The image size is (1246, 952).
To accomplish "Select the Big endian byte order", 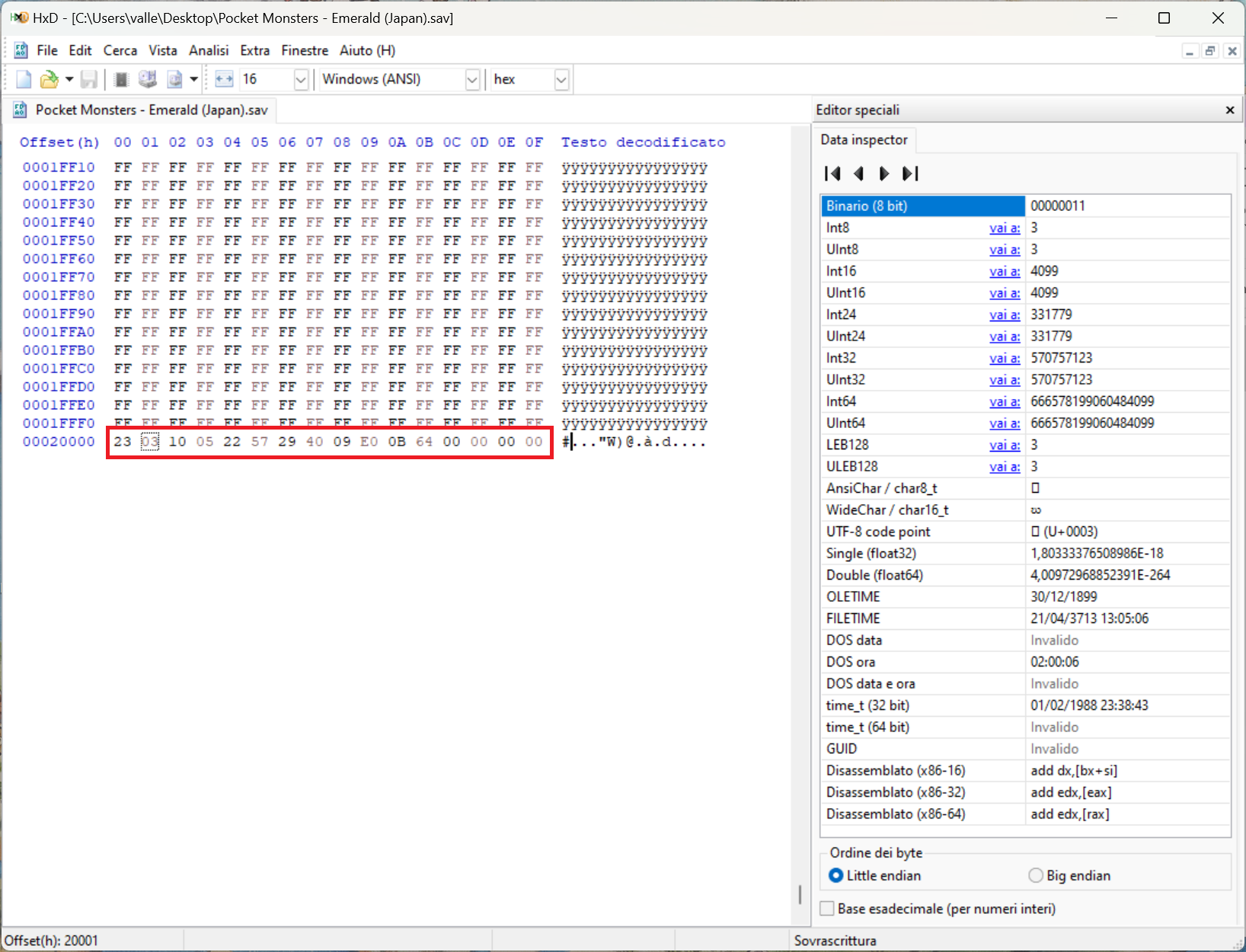I will pyautogui.click(x=1036, y=876).
